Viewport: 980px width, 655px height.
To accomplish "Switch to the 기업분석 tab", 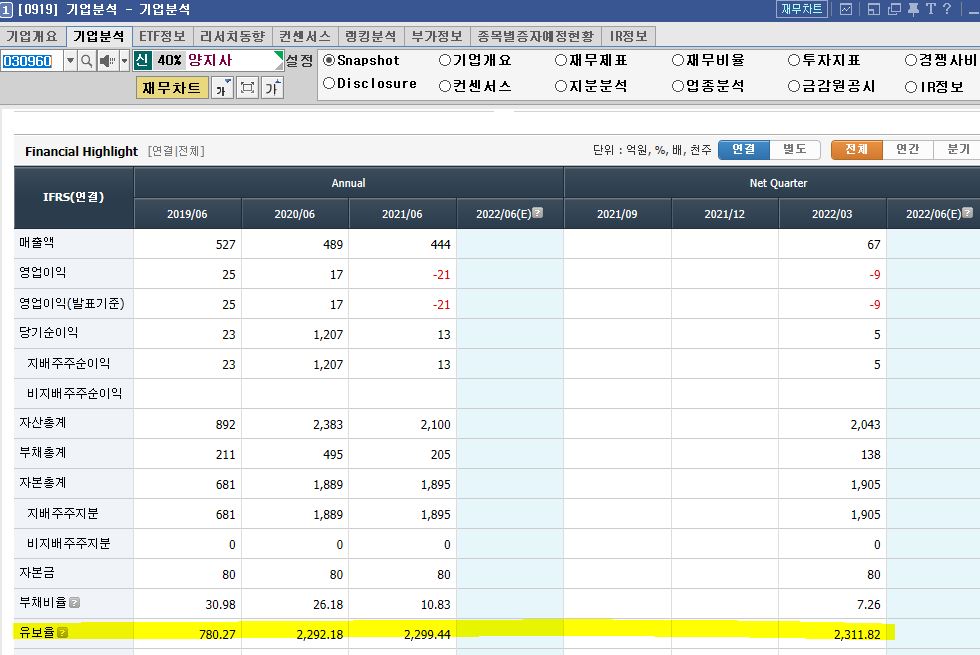I will (99, 36).
